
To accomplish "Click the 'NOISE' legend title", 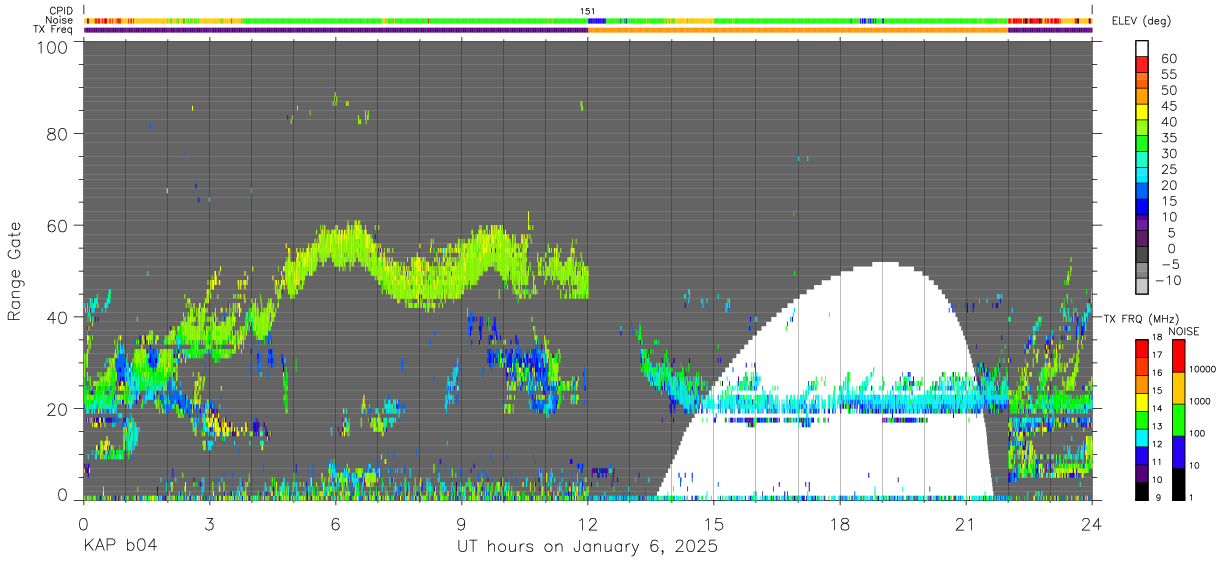I will pyautogui.click(x=1184, y=331).
